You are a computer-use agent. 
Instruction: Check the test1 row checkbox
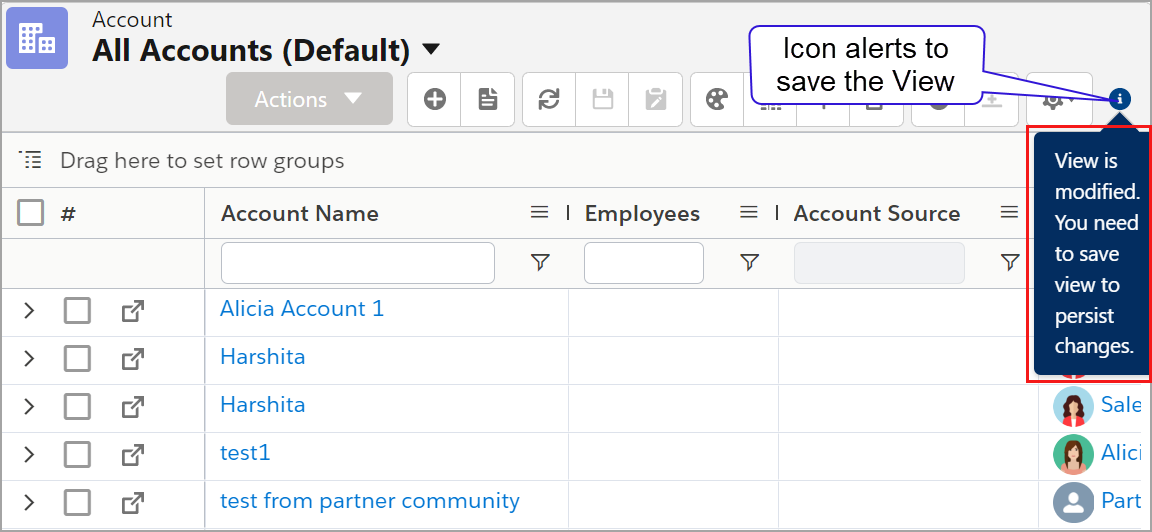[77, 455]
